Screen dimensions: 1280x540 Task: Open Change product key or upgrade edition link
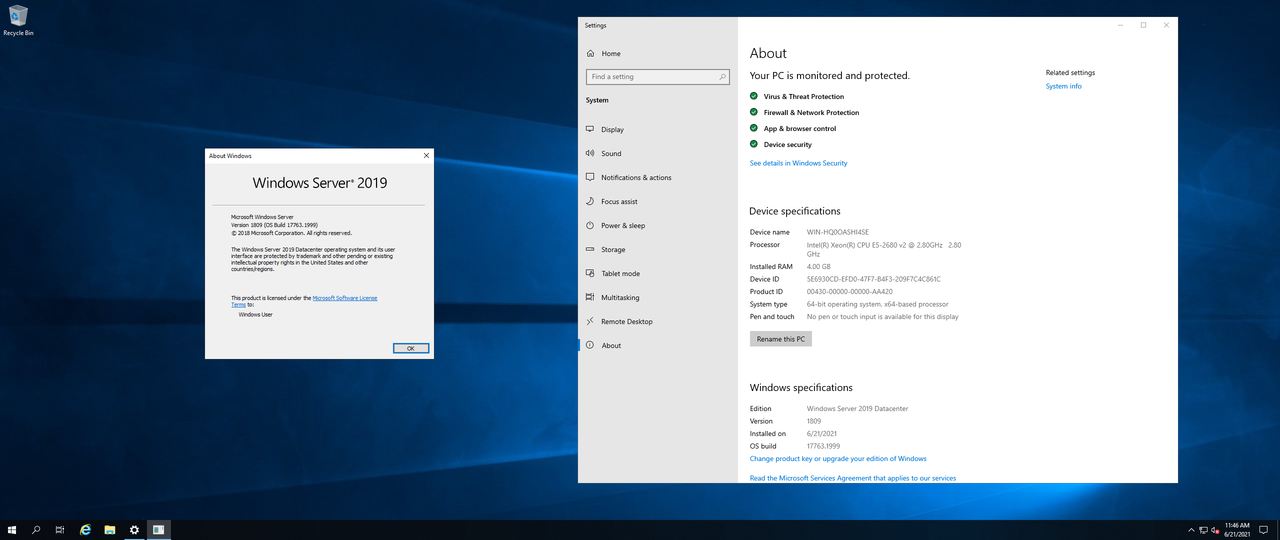(x=838, y=458)
